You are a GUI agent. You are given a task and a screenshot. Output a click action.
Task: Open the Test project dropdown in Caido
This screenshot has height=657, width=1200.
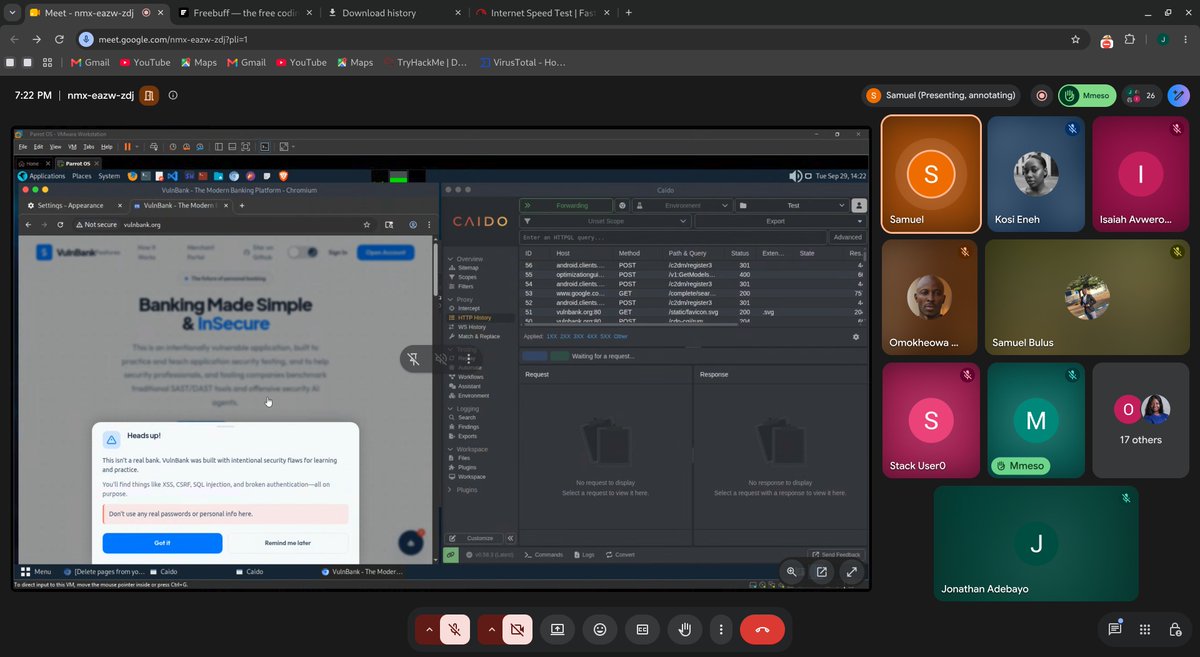[x=791, y=205]
